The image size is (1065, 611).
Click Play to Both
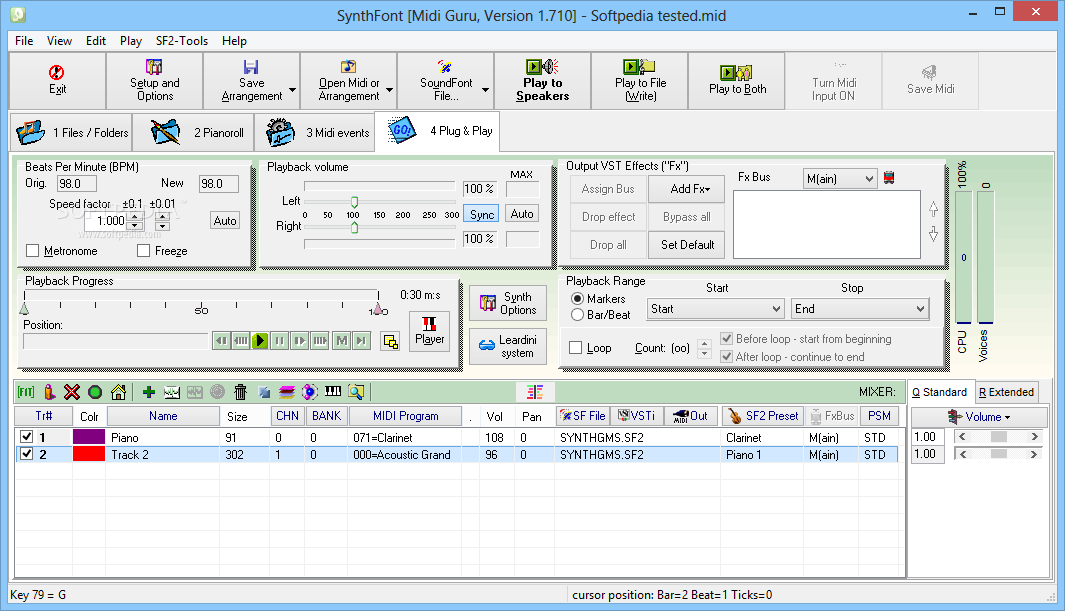(738, 81)
